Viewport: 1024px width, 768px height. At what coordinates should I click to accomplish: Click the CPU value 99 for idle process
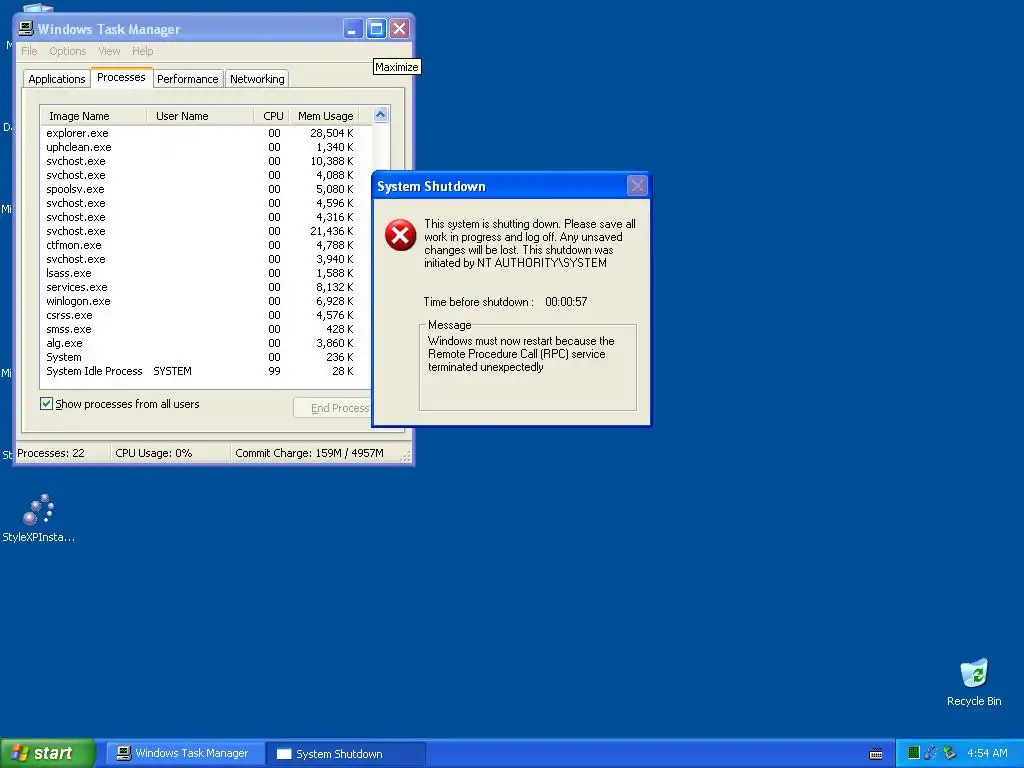274,372
